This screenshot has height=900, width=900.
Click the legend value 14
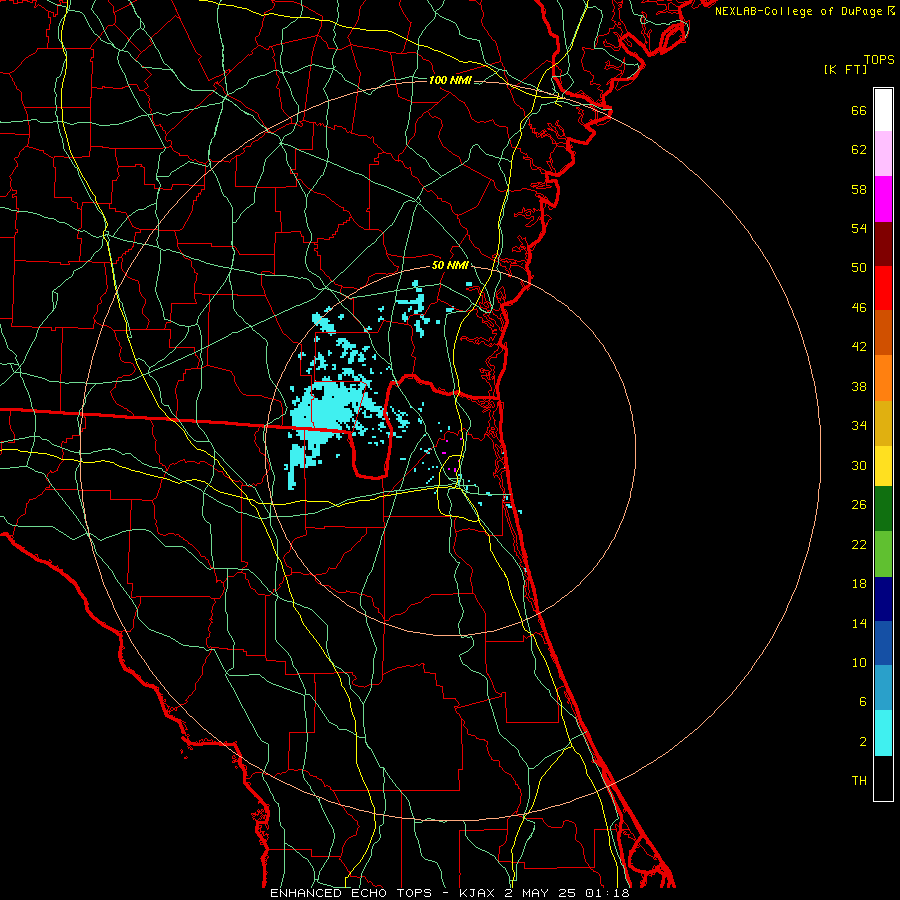[x=859, y=623]
